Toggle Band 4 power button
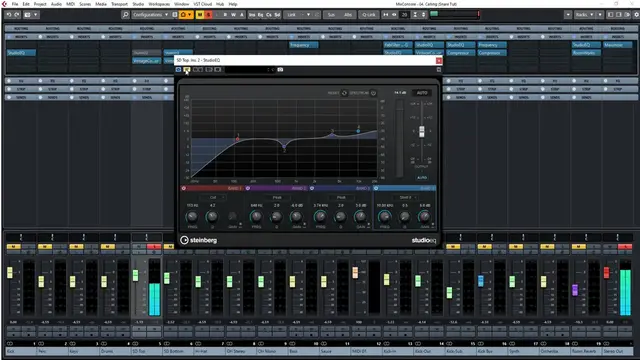The height and width of the screenshot is (360, 640). click(x=376, y=188)
